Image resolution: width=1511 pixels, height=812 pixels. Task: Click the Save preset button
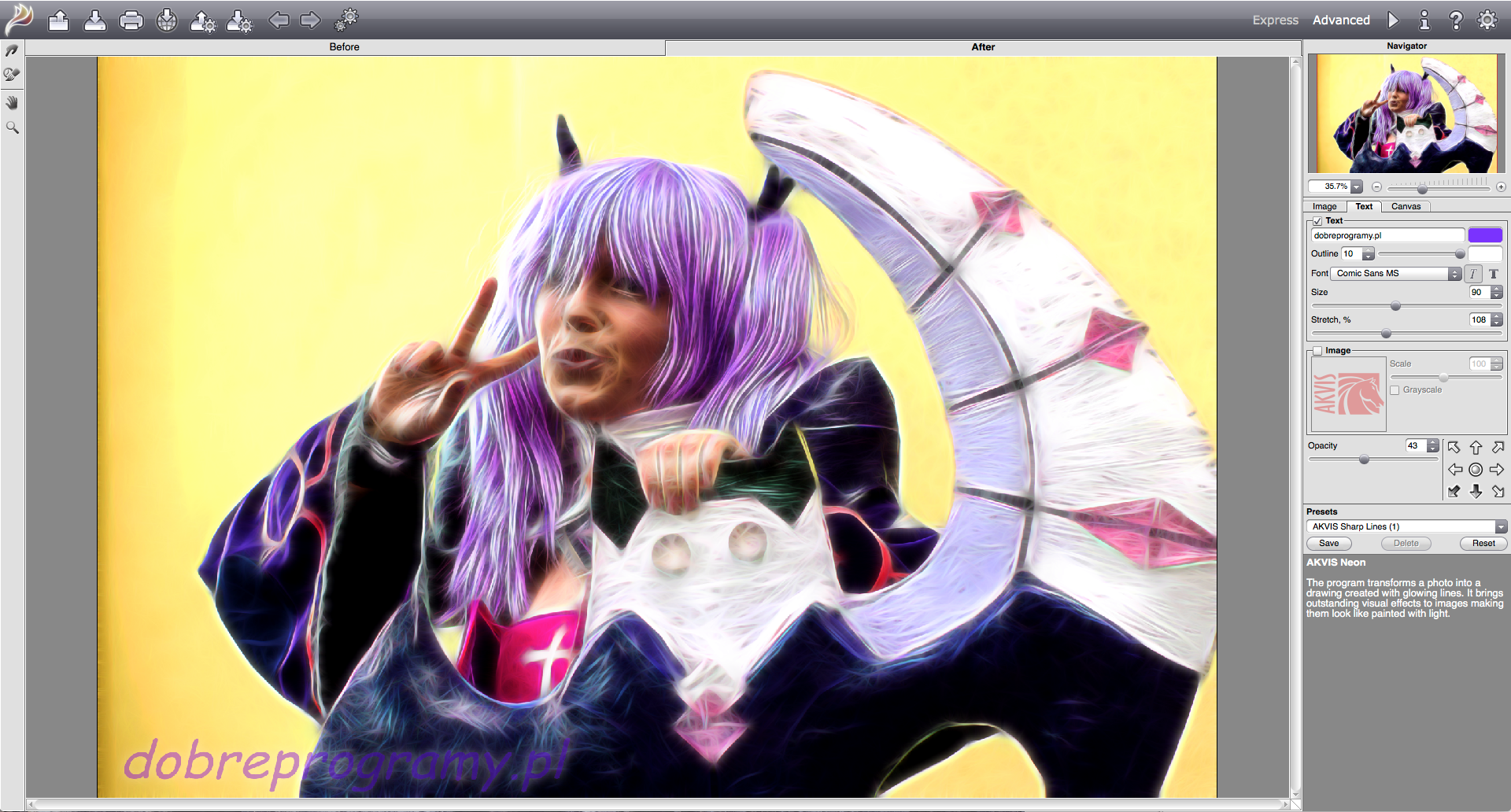click(x=1328, y=544)
